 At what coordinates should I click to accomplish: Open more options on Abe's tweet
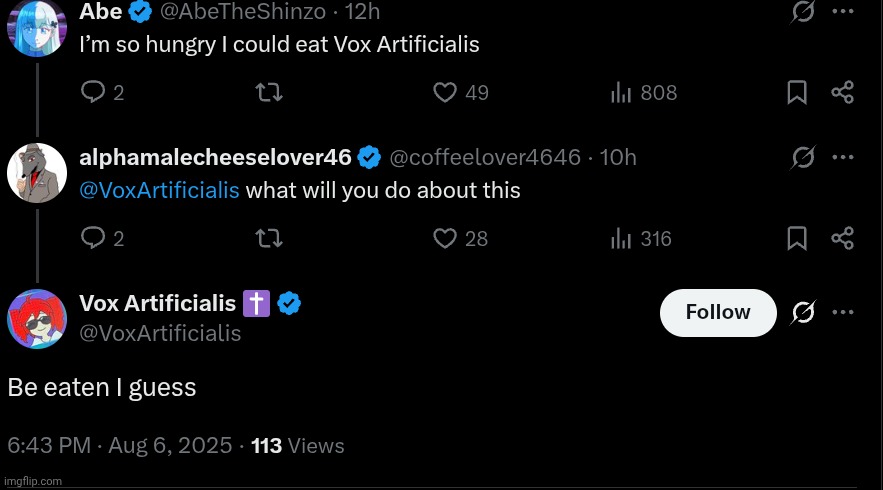[843, 12]
